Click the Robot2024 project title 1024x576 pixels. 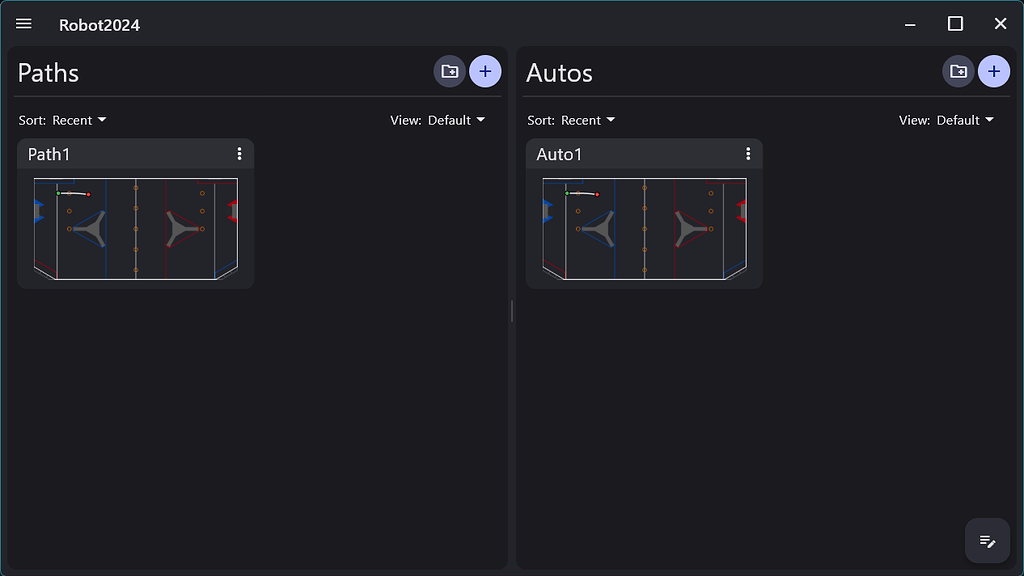[x=97, y=24]
